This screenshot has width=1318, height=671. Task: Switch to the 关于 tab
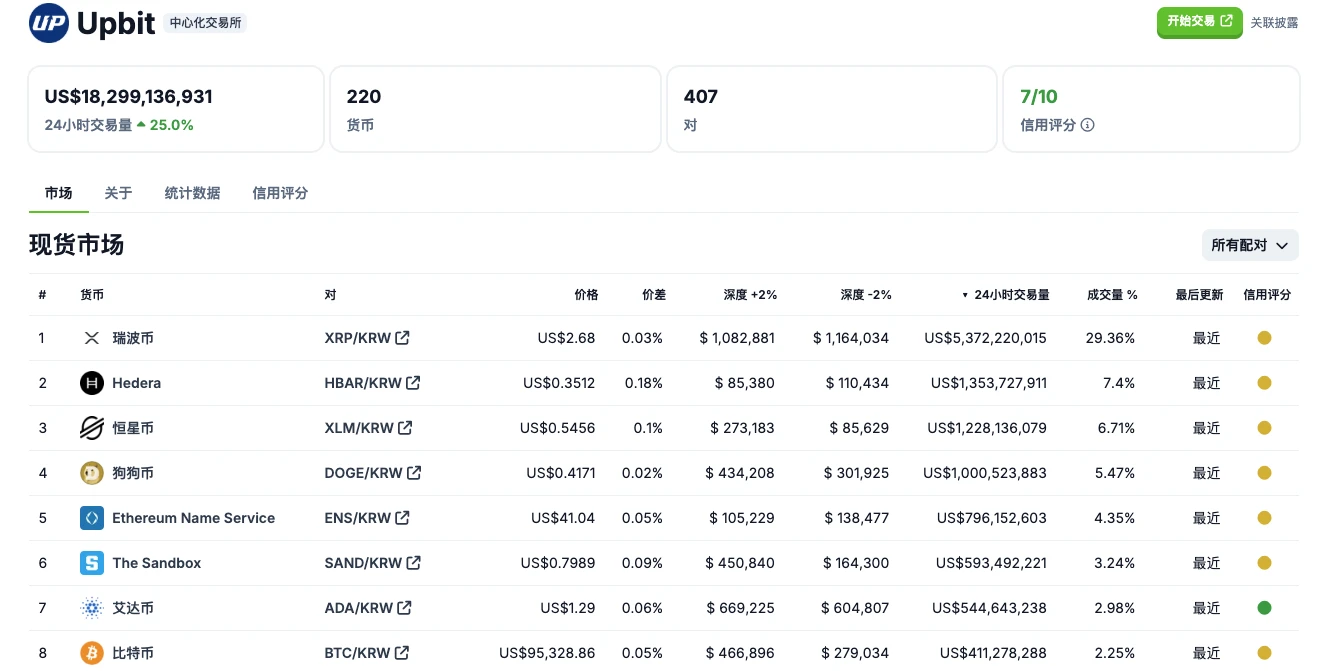tap(118, 193)
